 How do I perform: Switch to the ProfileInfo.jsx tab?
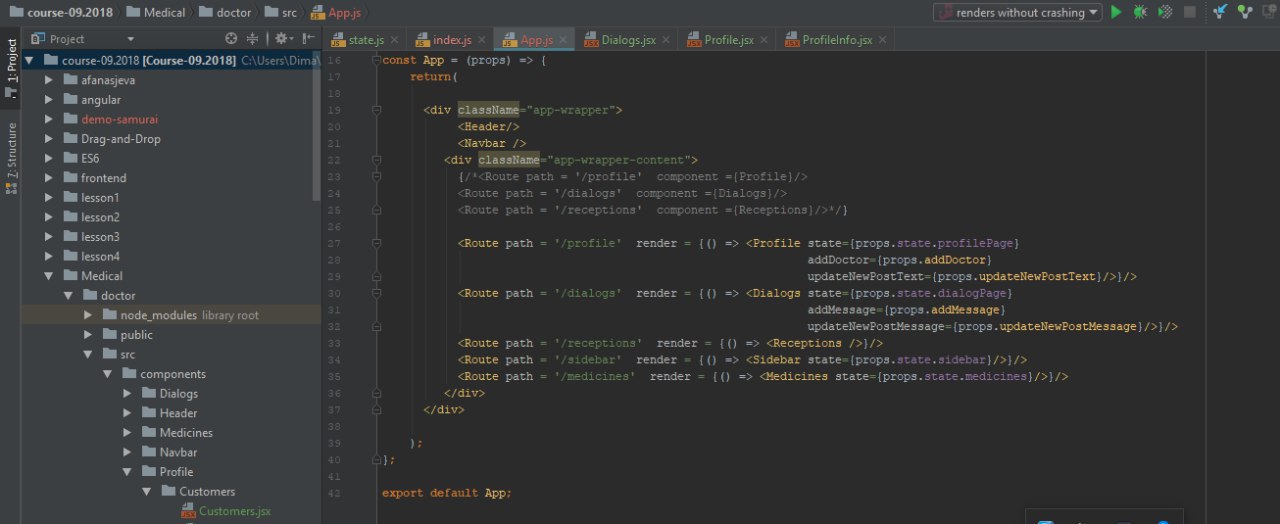(838, 40)
